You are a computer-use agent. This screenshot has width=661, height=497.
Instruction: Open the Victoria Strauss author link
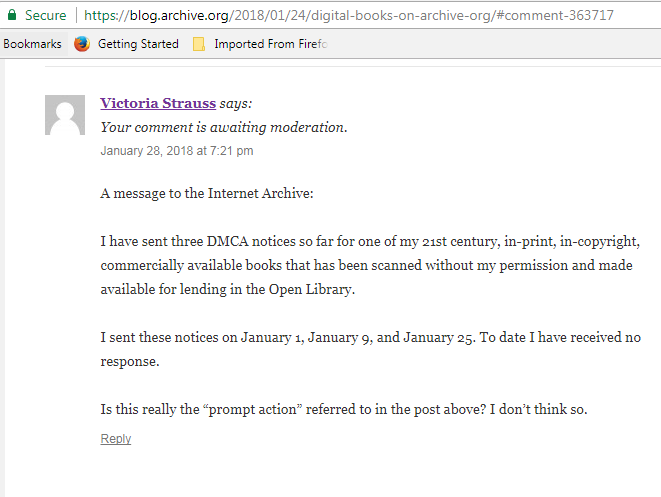[158, 103]
